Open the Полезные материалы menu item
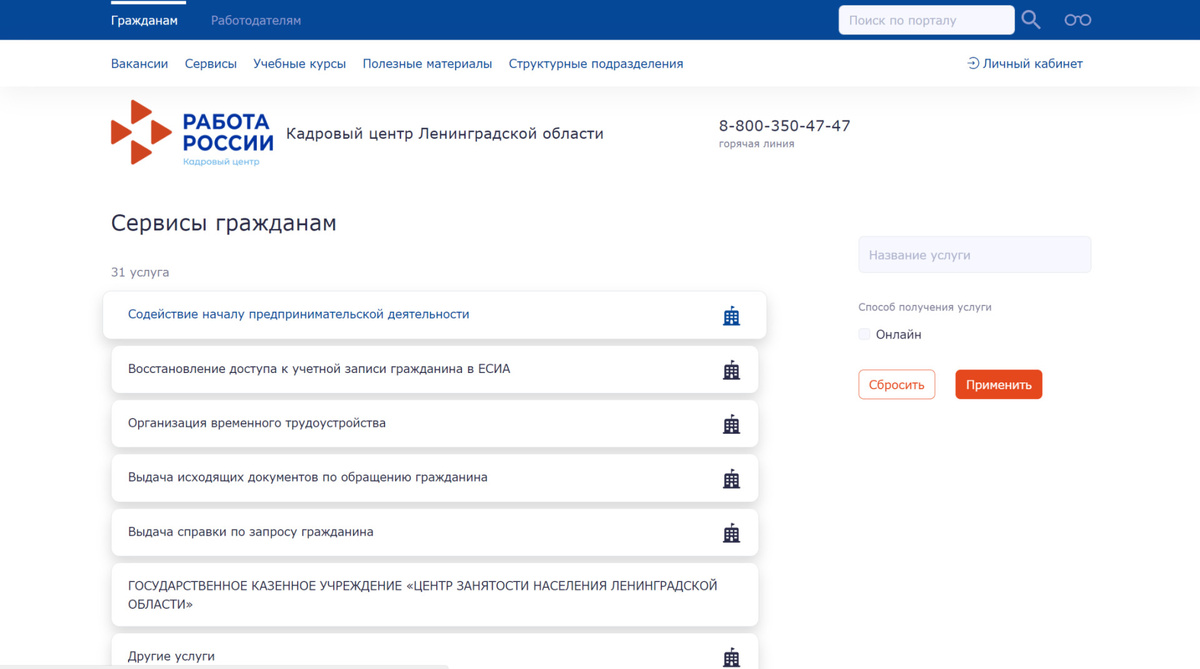 [x=427, y=63]
